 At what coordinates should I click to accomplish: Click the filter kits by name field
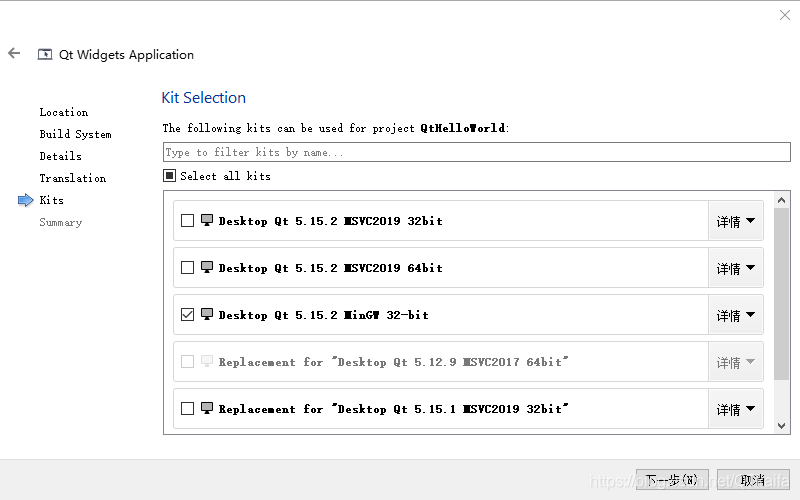(x=477, y=152)
